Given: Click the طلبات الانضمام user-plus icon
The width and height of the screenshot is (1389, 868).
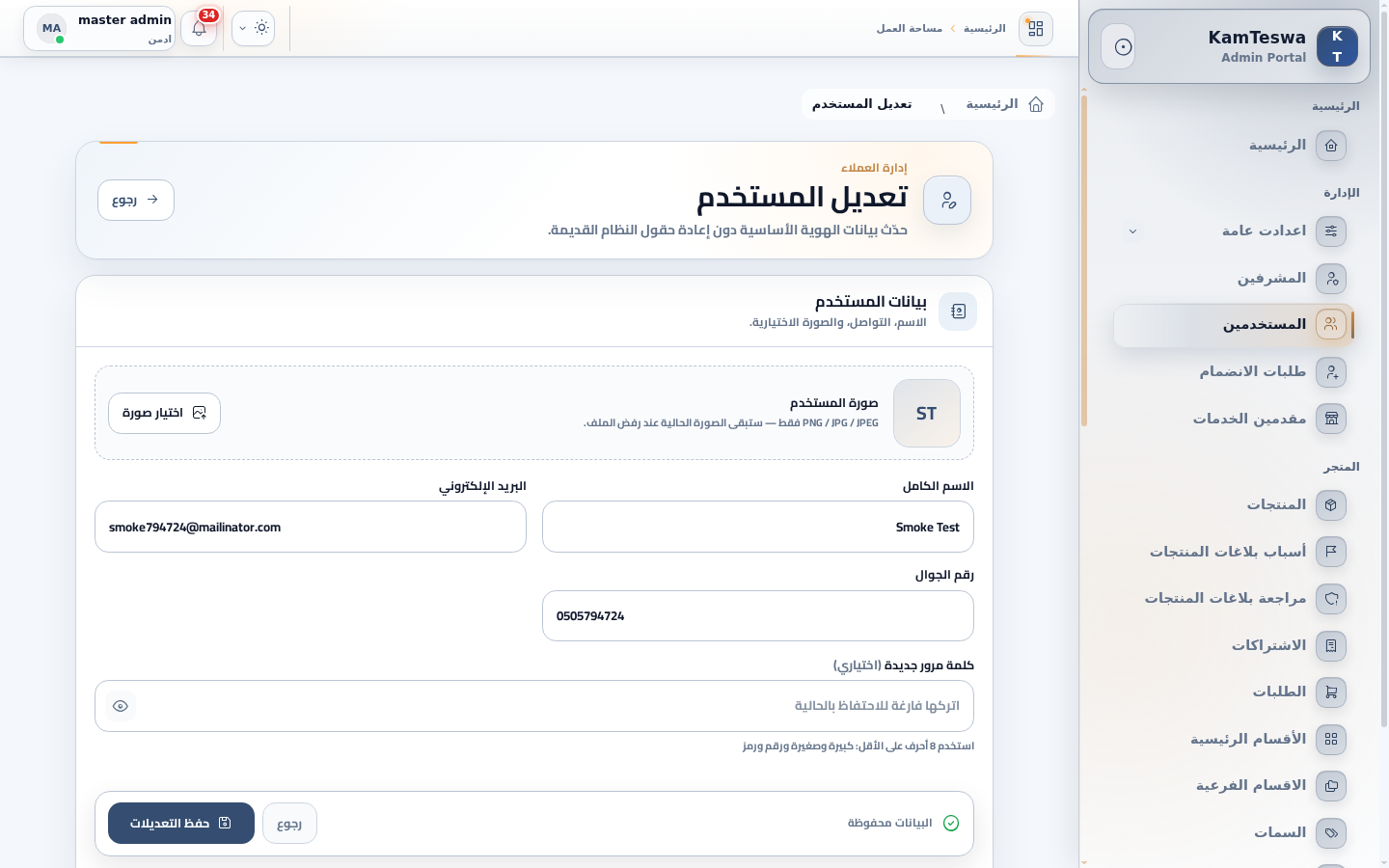Looking at the screenshot, I should pos(1331,372).
